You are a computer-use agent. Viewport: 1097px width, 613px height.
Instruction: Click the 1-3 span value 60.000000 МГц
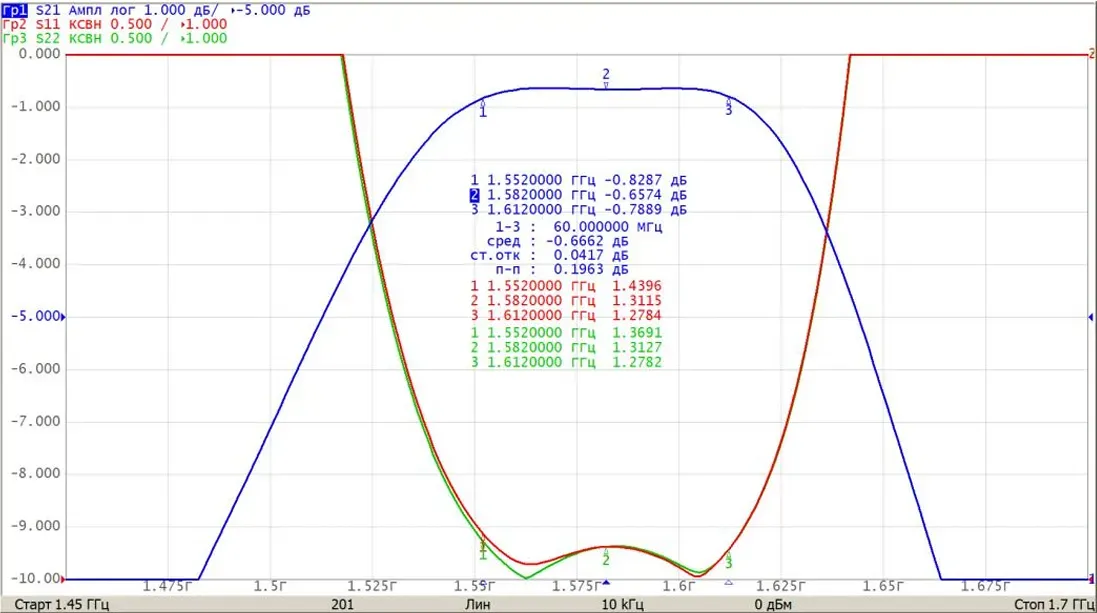point(607,227)
